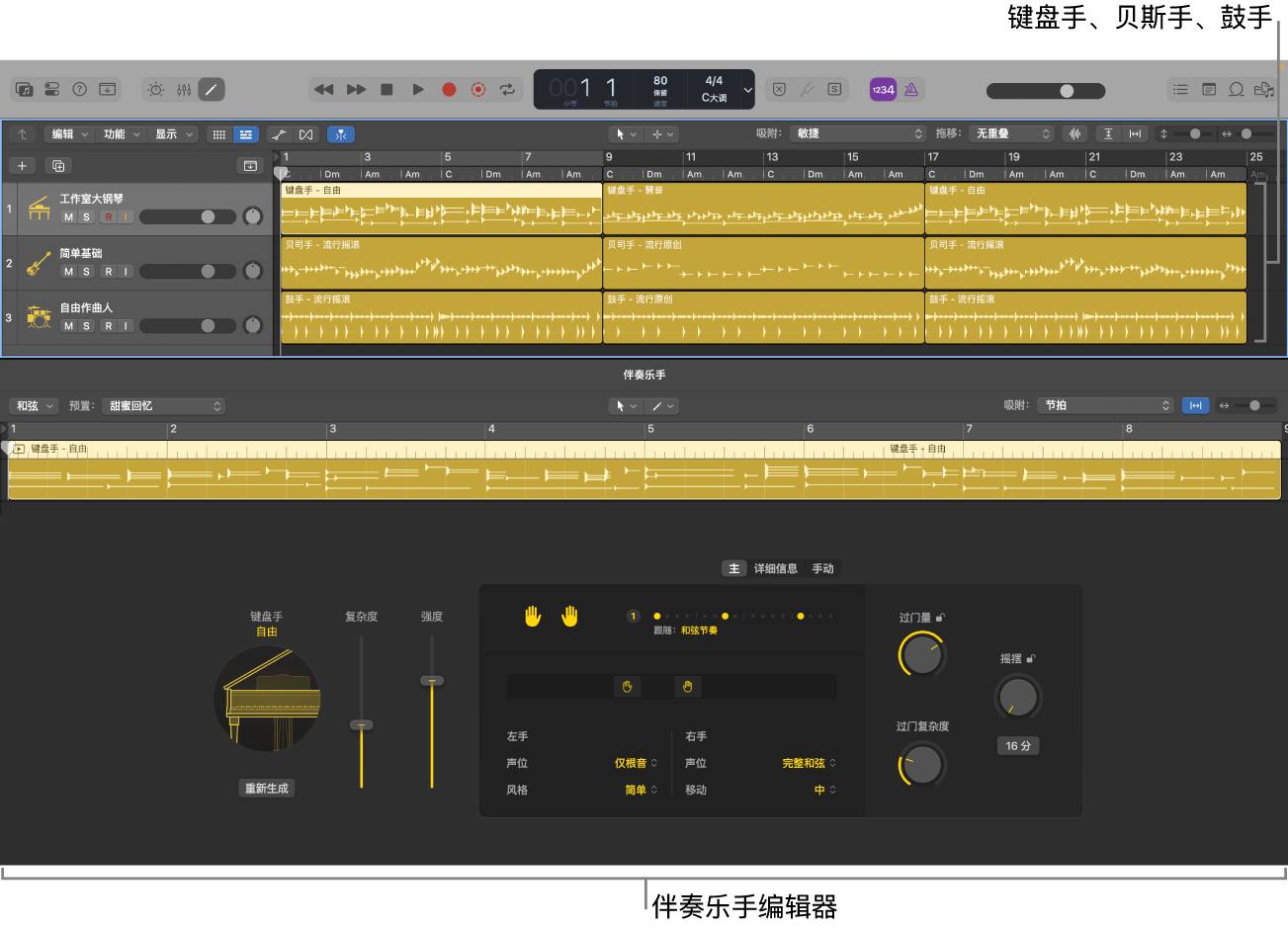The image size is (1288, 928).
Task: Open the Inspector panel icon
Action: coord(52,89)
